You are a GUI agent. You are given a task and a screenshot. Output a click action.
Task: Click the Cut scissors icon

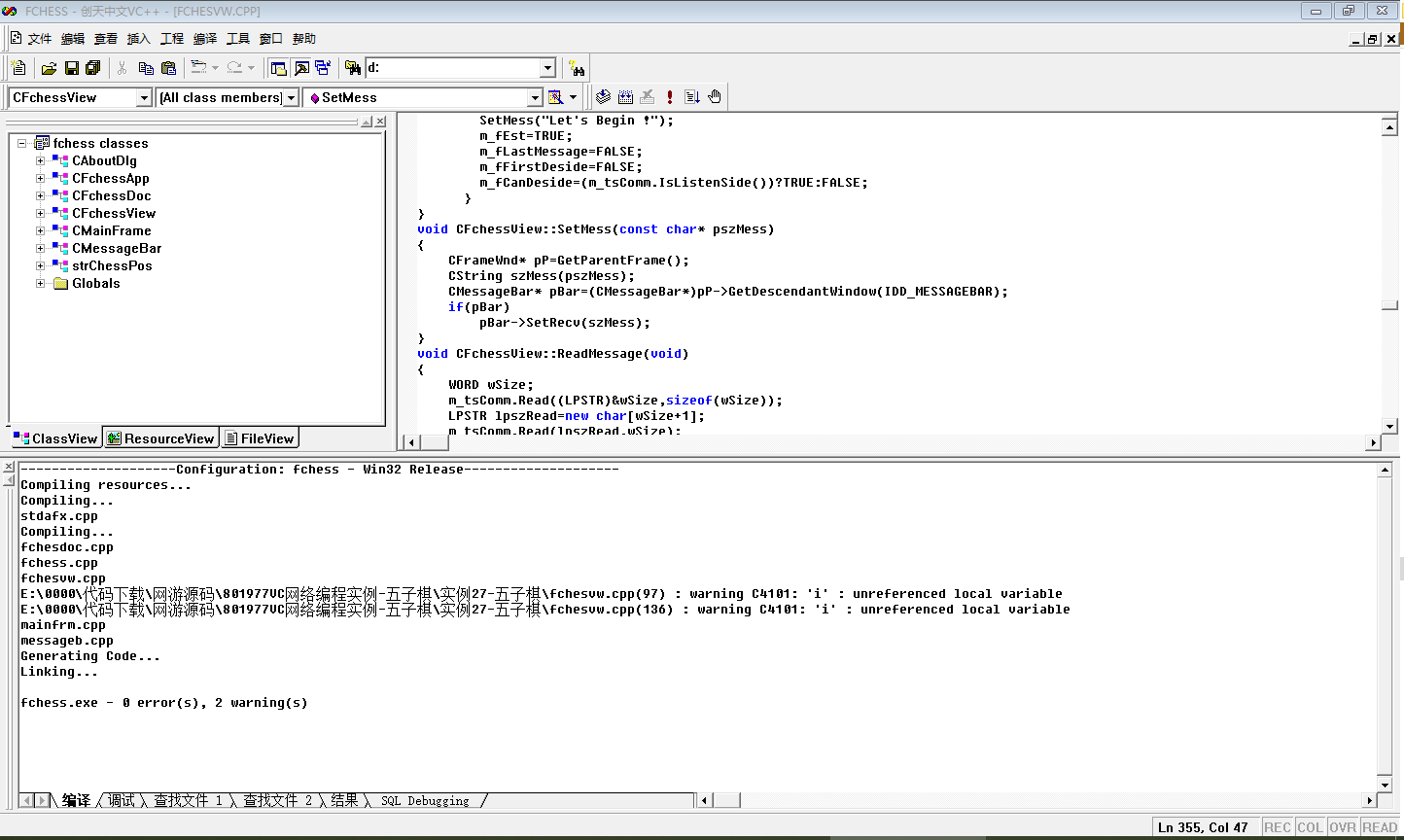pyautogui.click(x=123, y=68)
